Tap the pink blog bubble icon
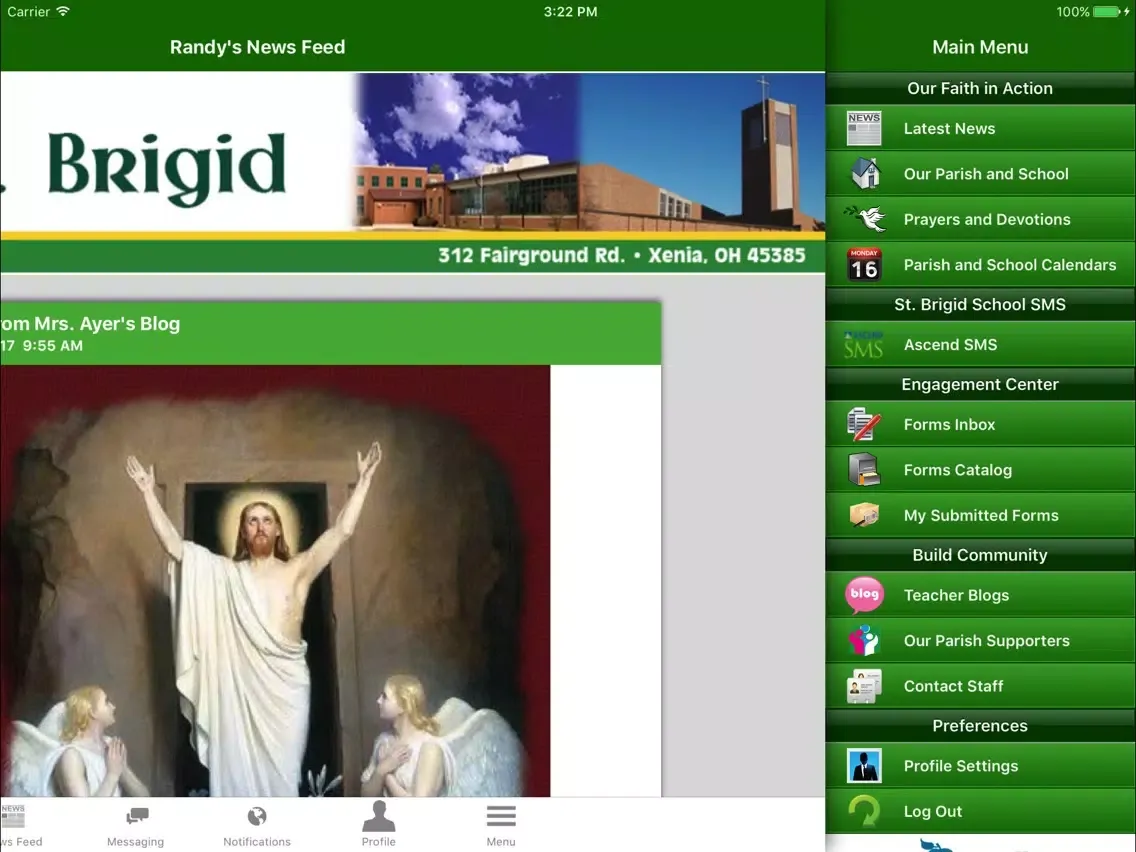The image size is (1136, 852). [864, 595]
